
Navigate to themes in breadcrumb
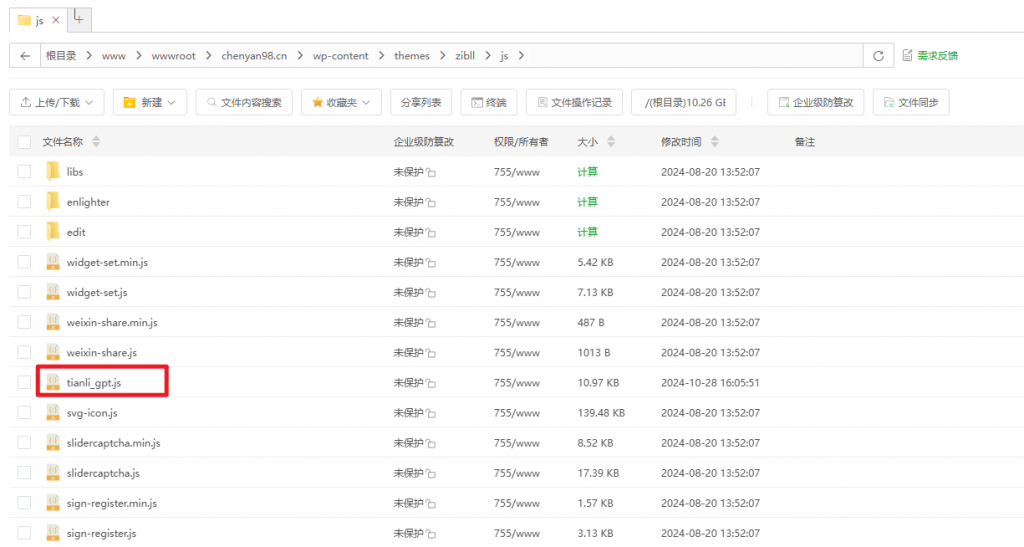[x=411, y=56]
